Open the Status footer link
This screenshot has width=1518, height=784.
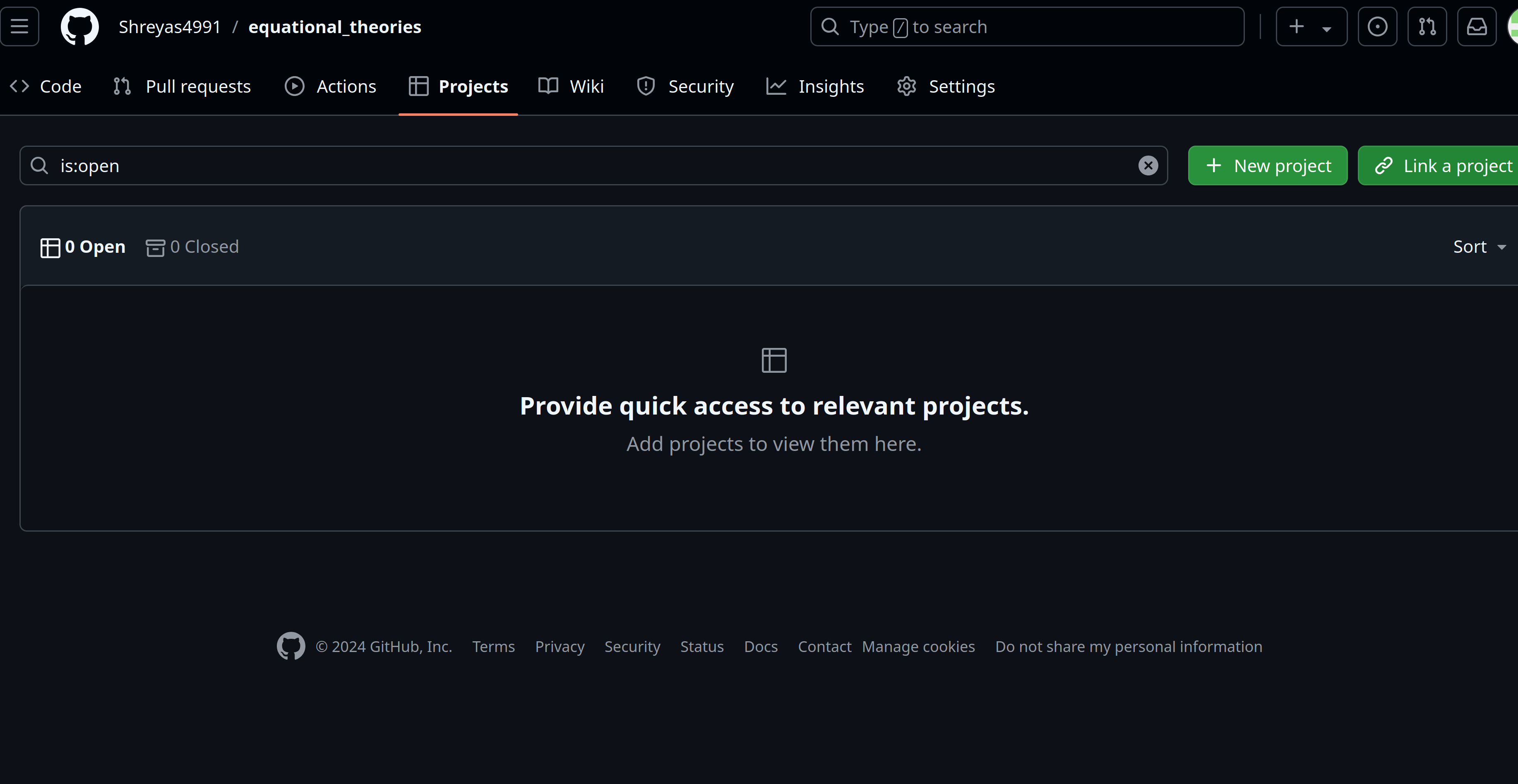702,647
